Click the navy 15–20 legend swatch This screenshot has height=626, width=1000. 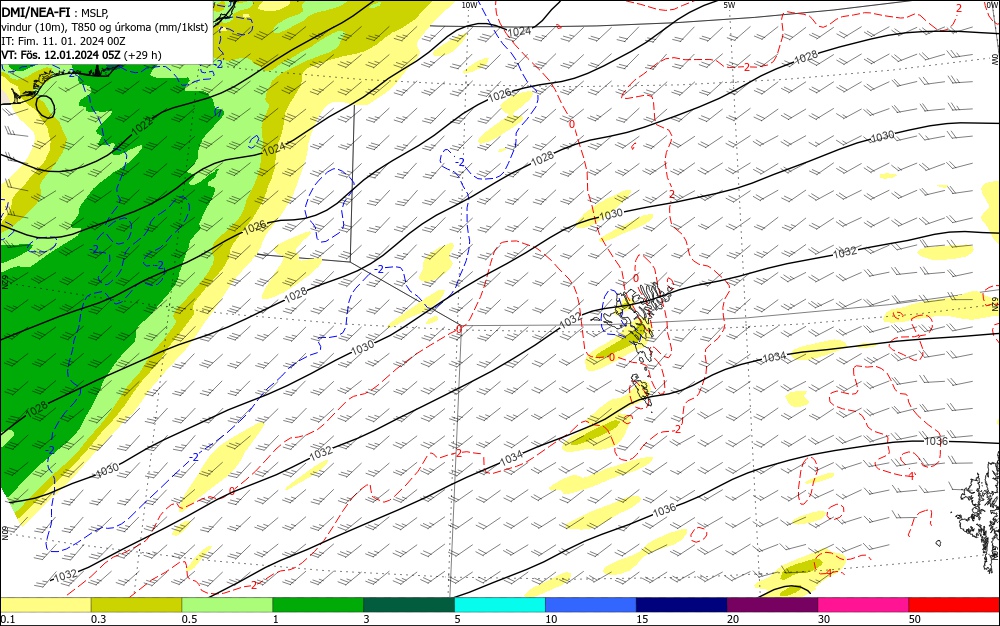(x=682, y=605)
